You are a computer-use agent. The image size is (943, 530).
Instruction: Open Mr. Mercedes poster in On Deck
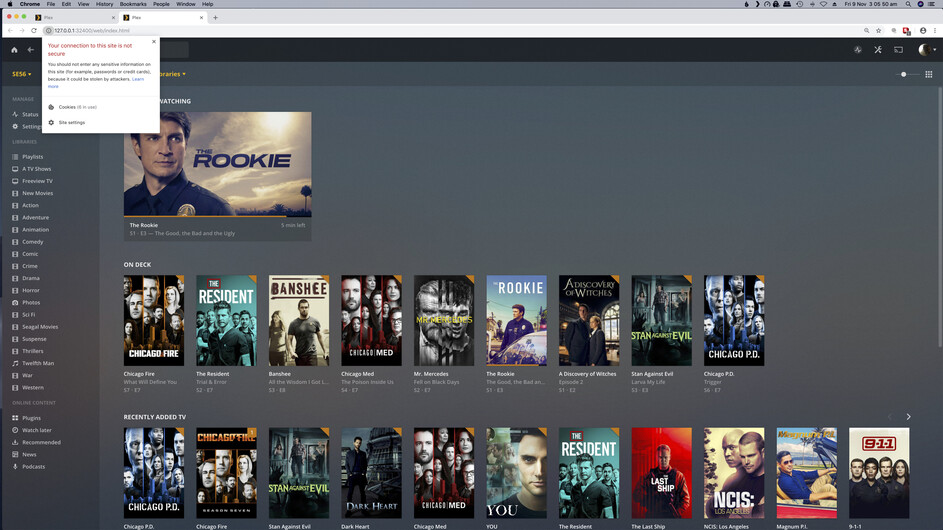[x=444, y=321]
